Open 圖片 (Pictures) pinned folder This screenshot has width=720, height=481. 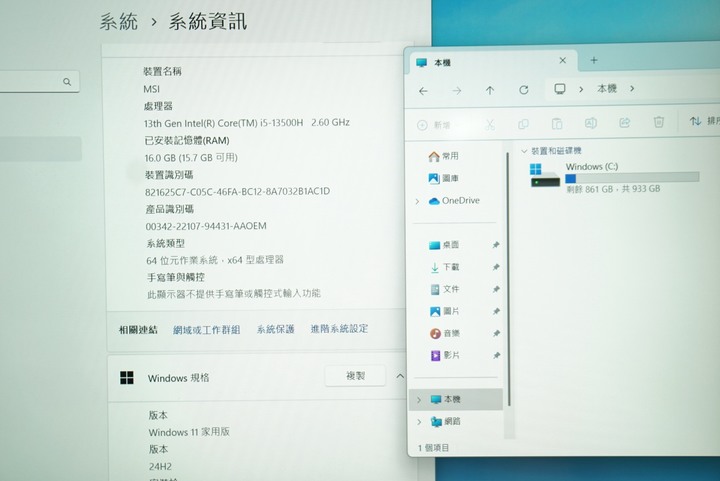click(444, 311)
